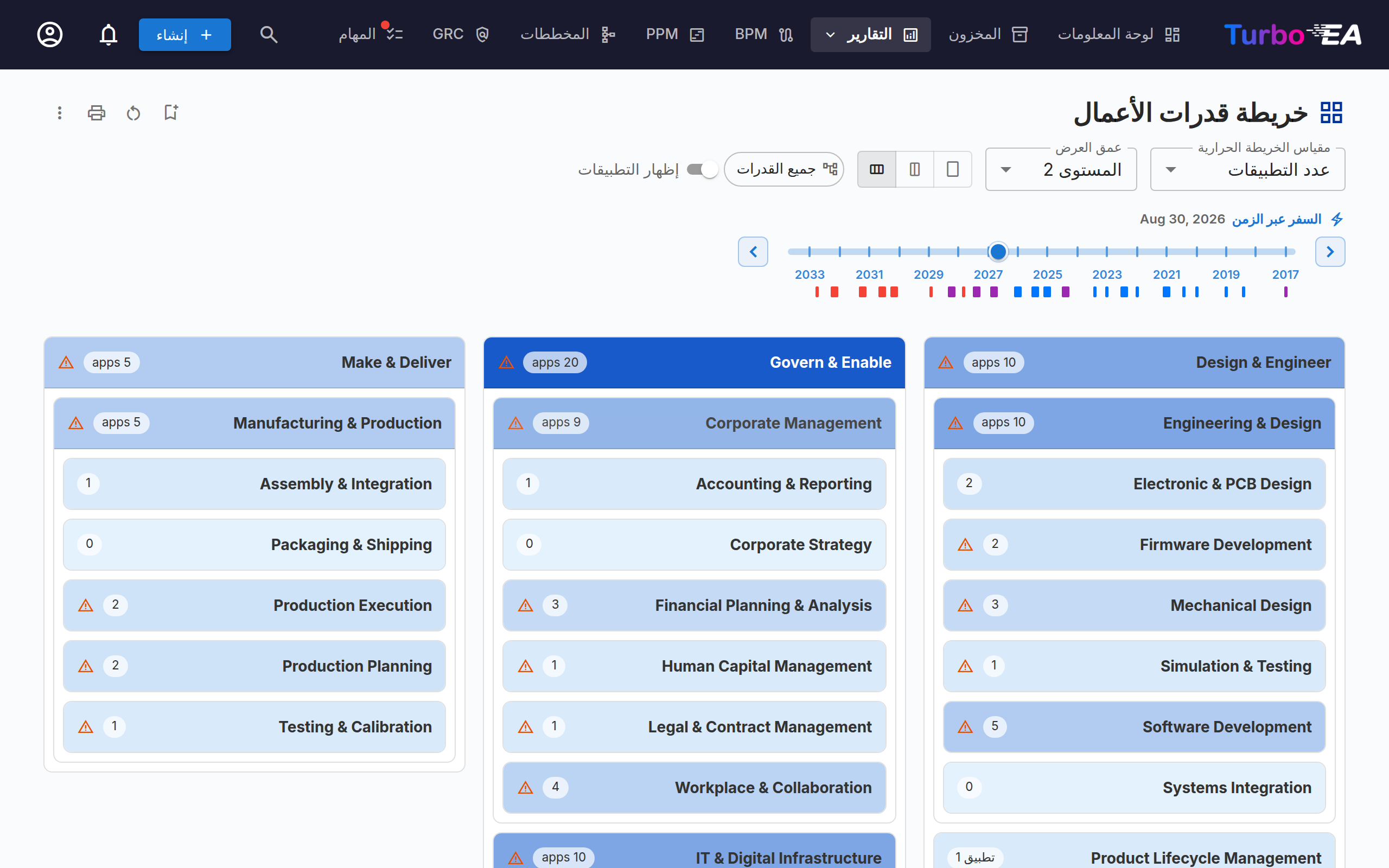Open the Diagrams menu item
Image resolution: width=1389 pixels, height=868 pixels.
coord(568,34)
